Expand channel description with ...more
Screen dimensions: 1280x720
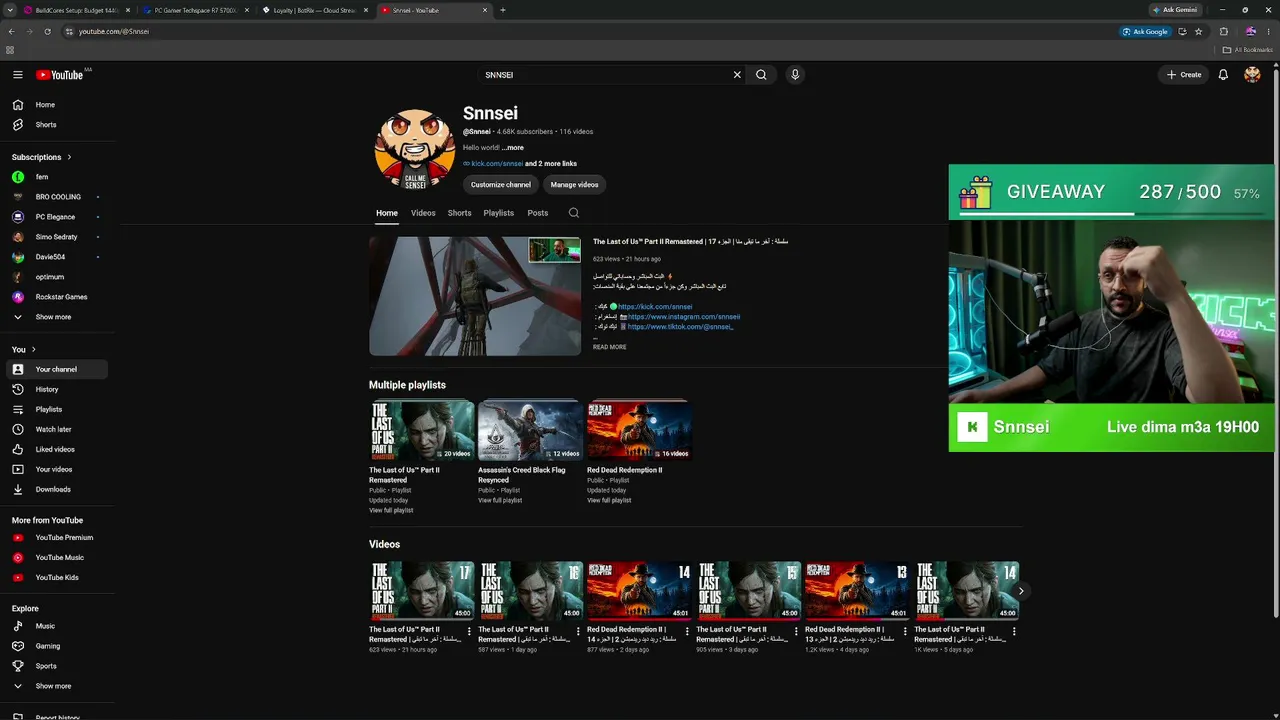click(x=513, y=147)
